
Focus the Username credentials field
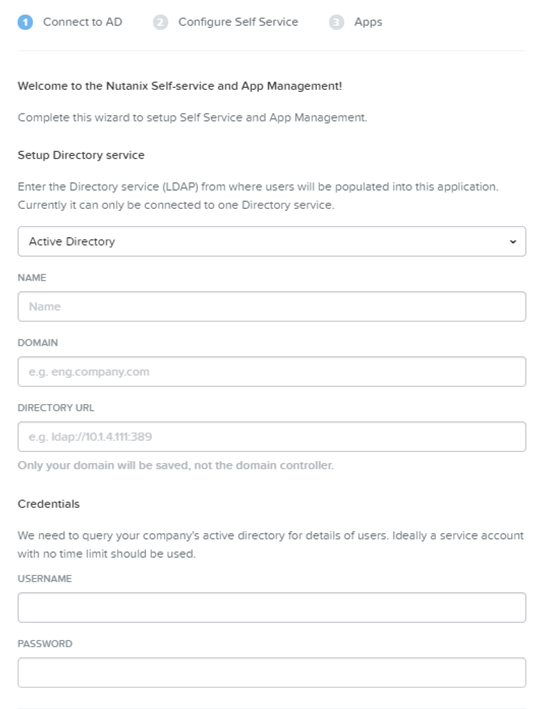272,607
